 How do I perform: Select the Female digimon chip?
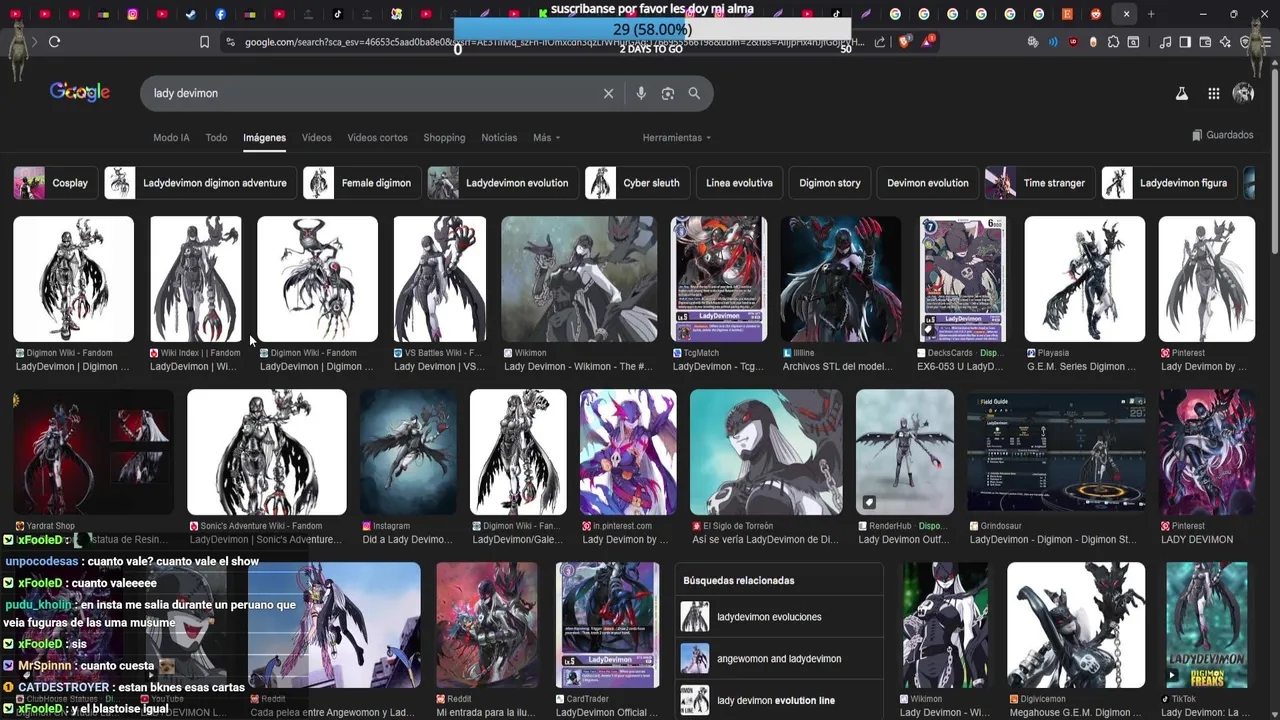[x=361, y=183]
